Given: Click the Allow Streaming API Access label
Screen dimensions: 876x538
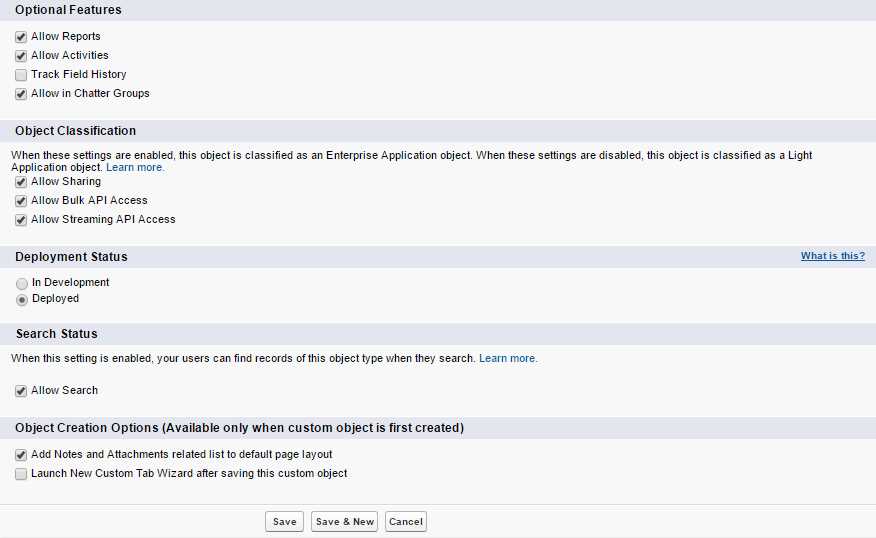Looking at the screenshot, I should [x=103, y=220].
